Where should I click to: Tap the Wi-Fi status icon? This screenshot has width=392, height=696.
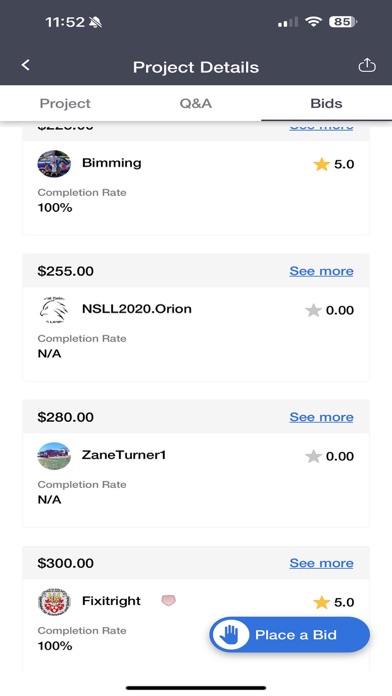313,22
